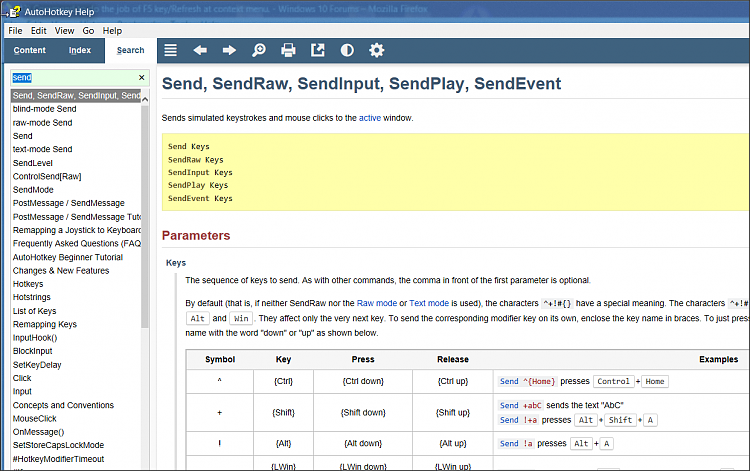
Task: Go back using the left arrow icon
Action: click(200, 50)
